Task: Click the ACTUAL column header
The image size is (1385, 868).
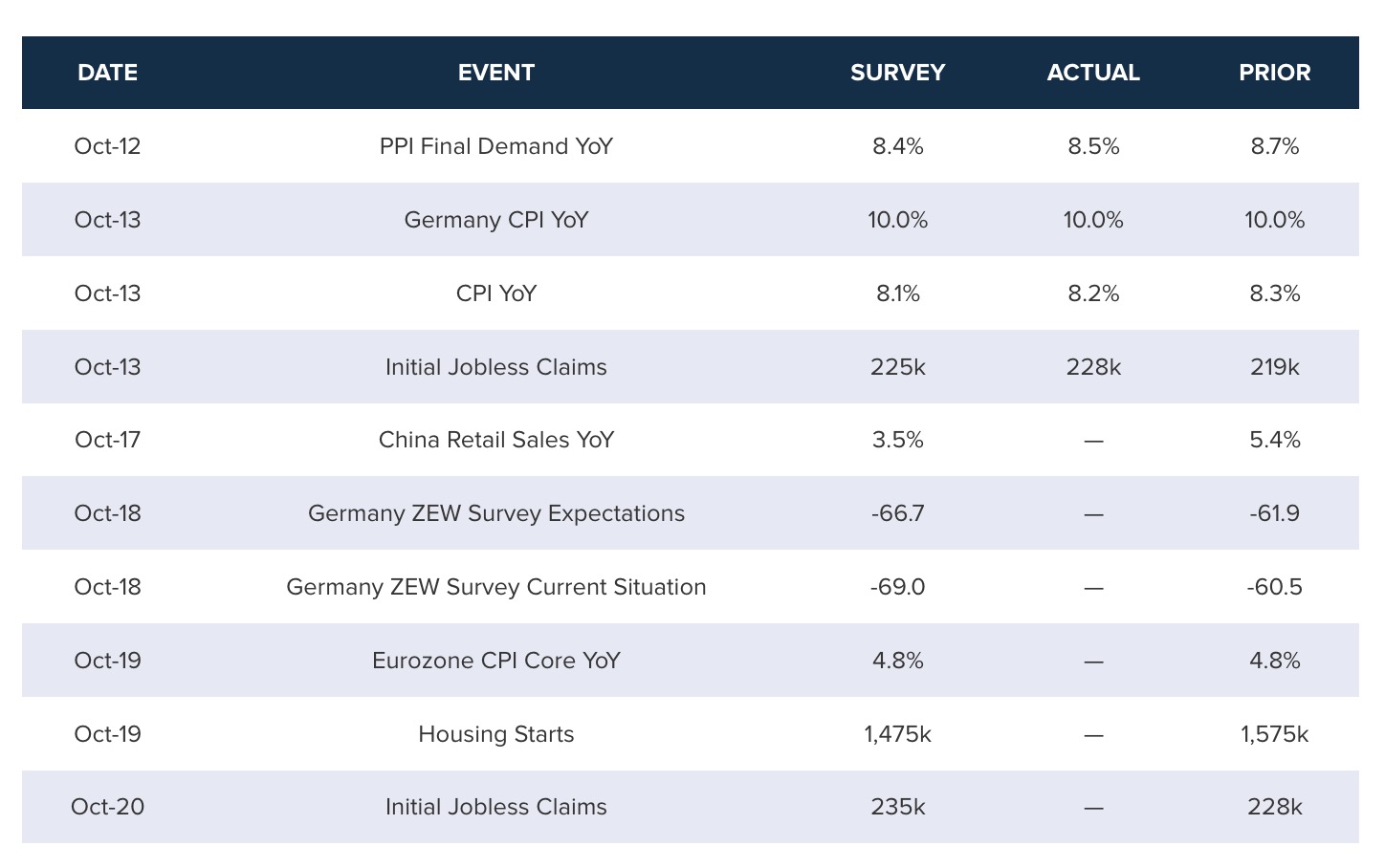Action: click(1093, 73)
